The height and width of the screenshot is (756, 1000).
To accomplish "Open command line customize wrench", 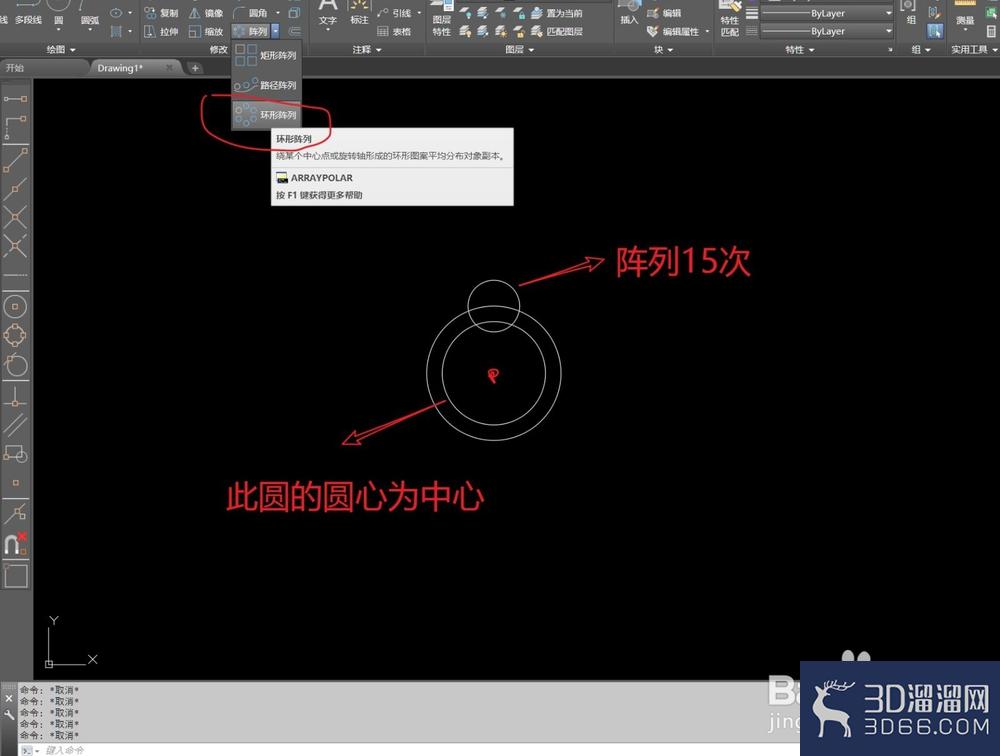I will click(8, 715).
